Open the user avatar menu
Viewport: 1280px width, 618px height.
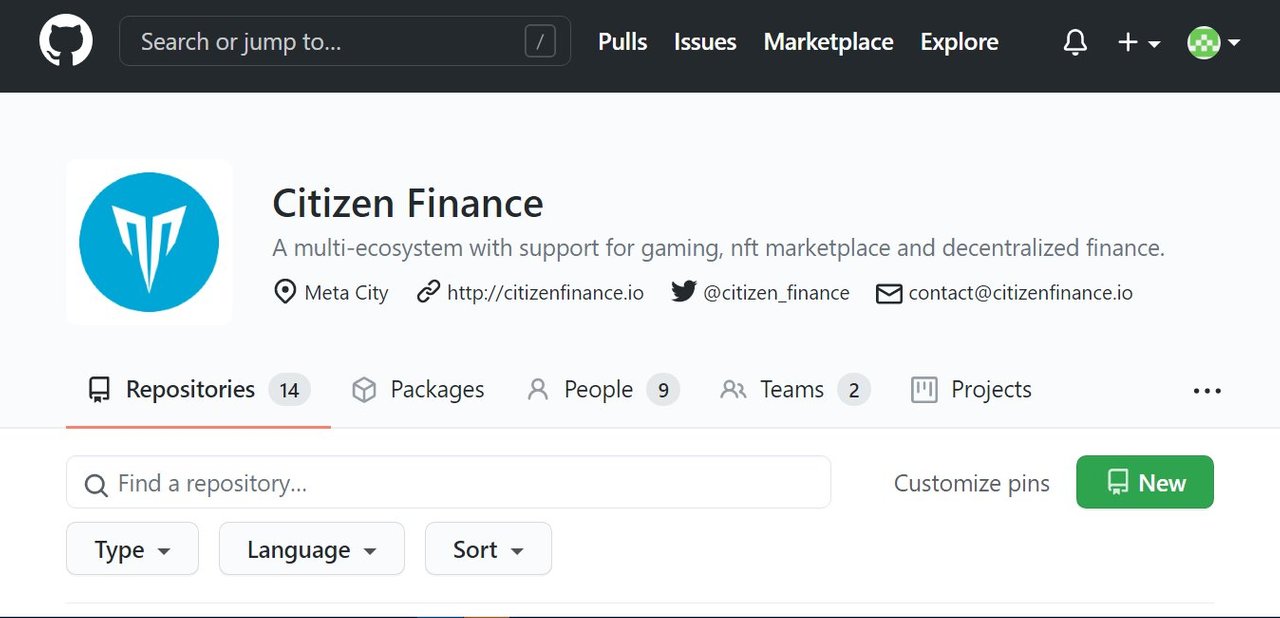point(1213,42)
